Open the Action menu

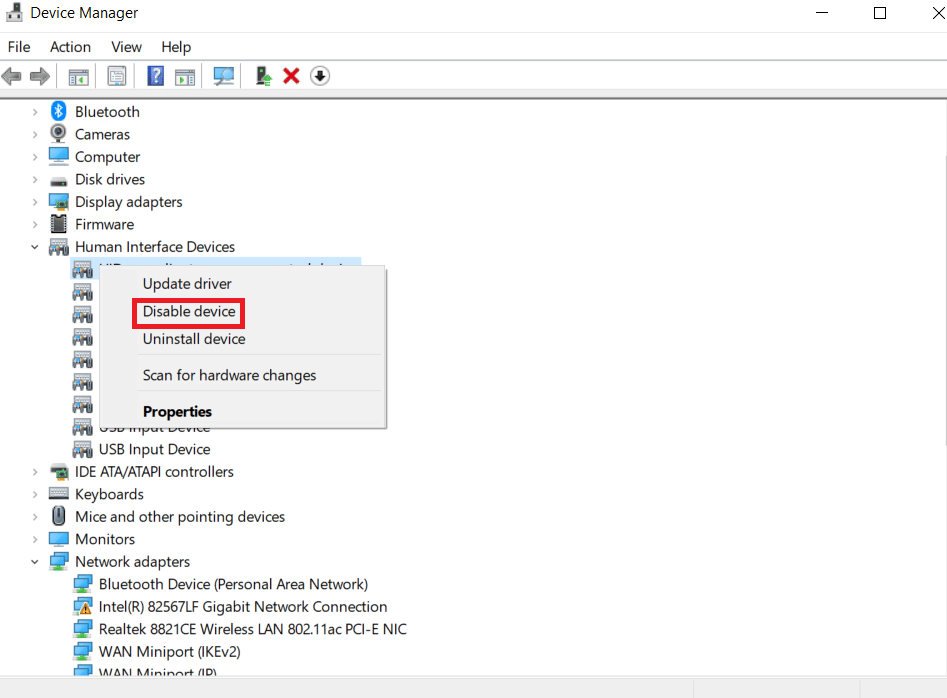point(70,47)
